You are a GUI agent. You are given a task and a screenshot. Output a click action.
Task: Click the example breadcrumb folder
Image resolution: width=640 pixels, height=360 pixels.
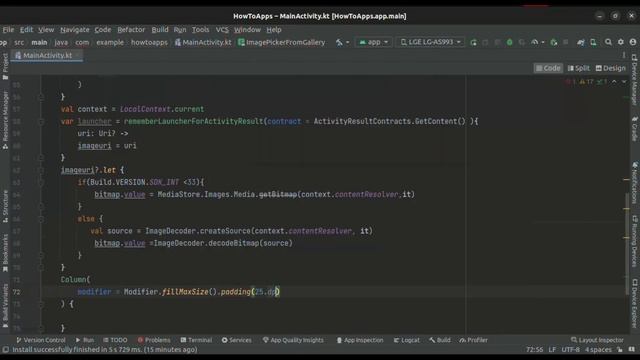point(110,42)
